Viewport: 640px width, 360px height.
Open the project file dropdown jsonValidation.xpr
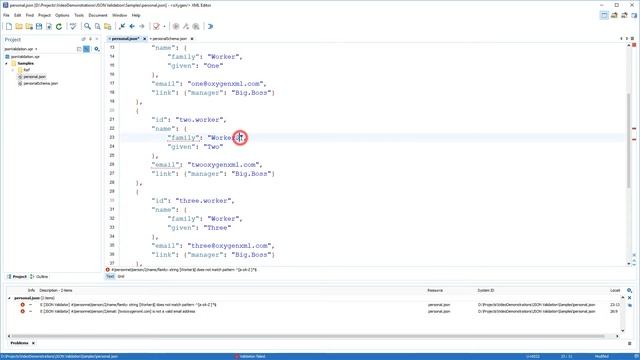[x=21, y=49]
